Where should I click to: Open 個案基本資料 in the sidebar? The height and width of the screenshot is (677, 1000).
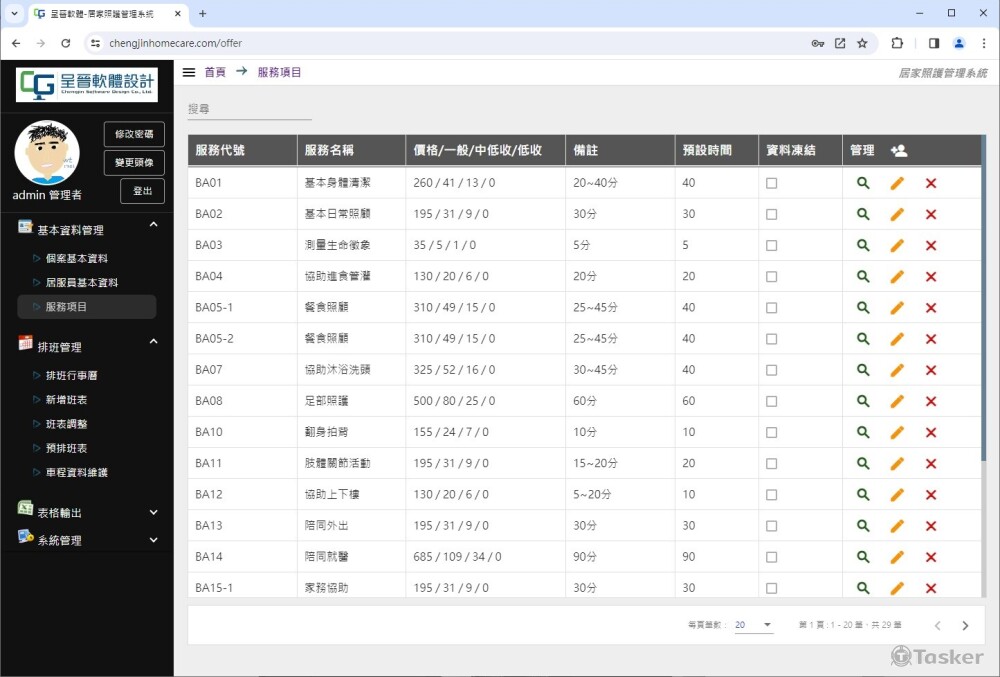[77, 258]
